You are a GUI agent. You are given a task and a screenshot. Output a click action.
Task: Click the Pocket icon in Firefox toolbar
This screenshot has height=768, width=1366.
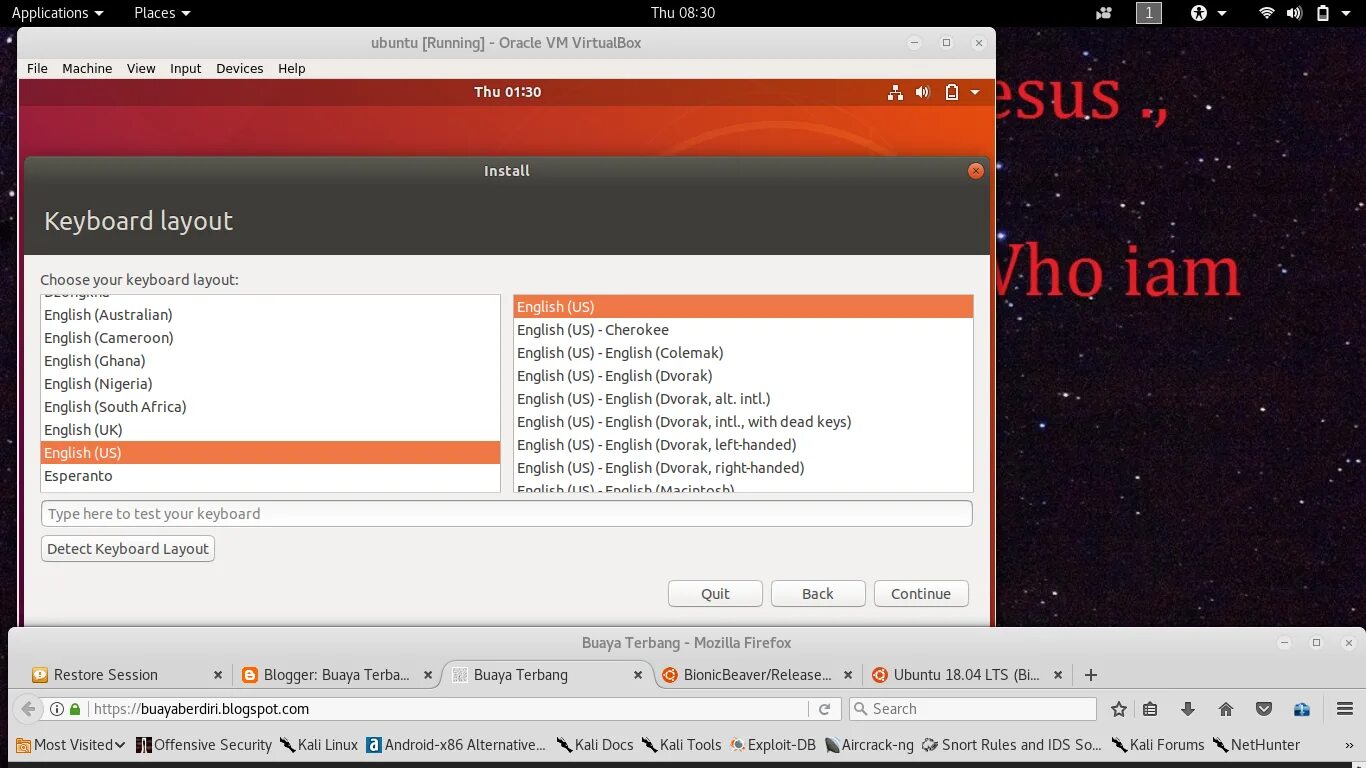[1264, 709]
